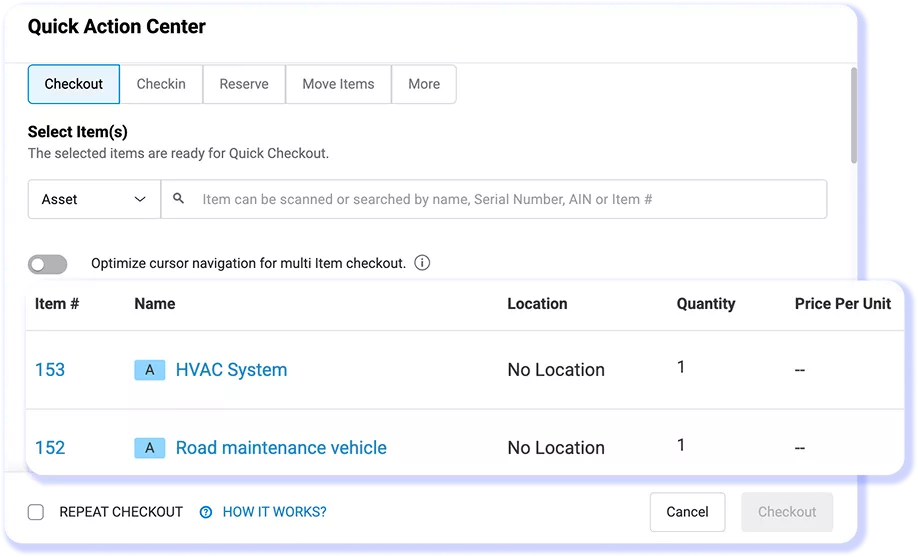Select the Checkout tab
The height and width of the screenshot is (557, 918).
point(74,84)
